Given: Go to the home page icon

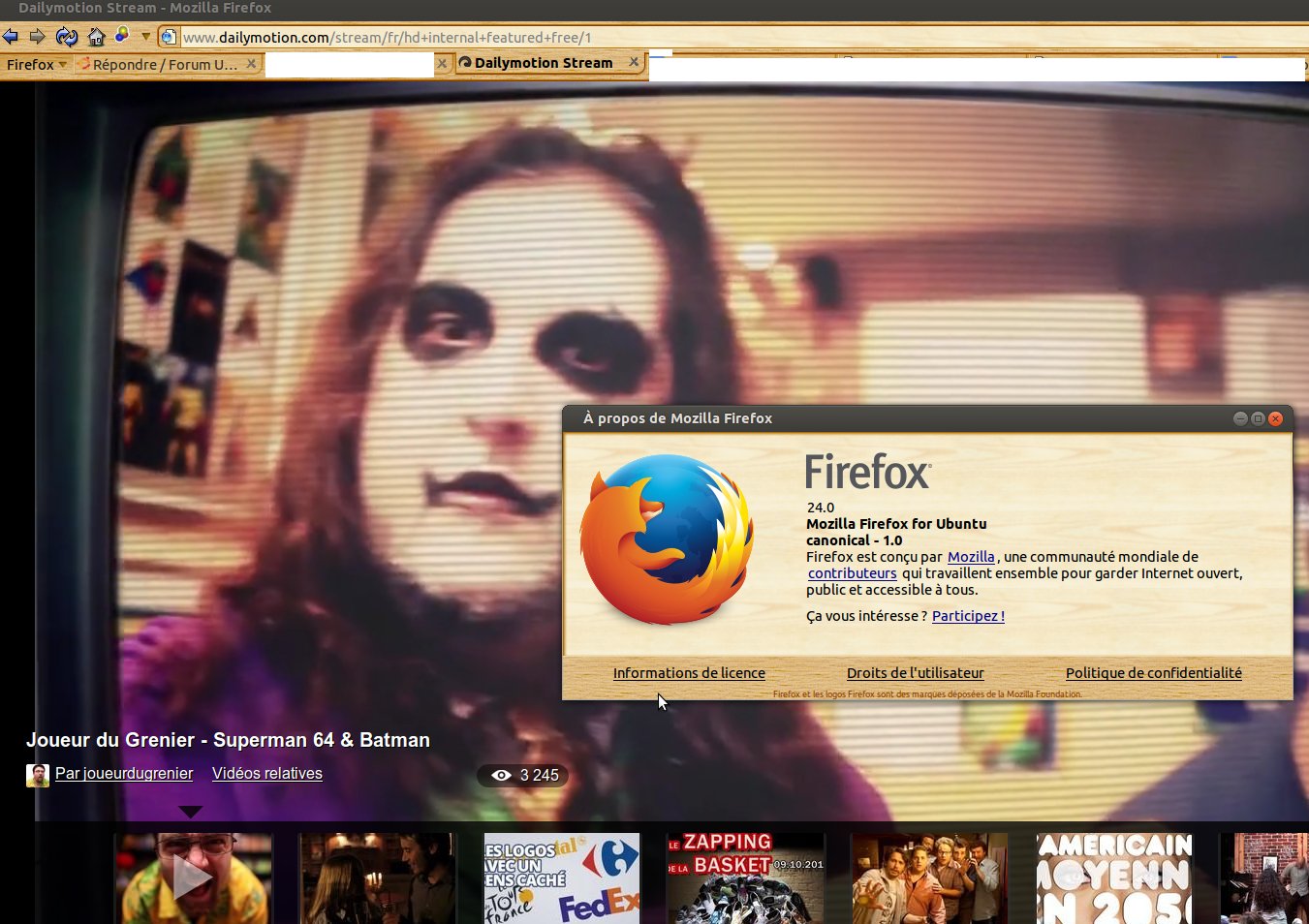Looking at the screenshot, I should click(96, 37).
